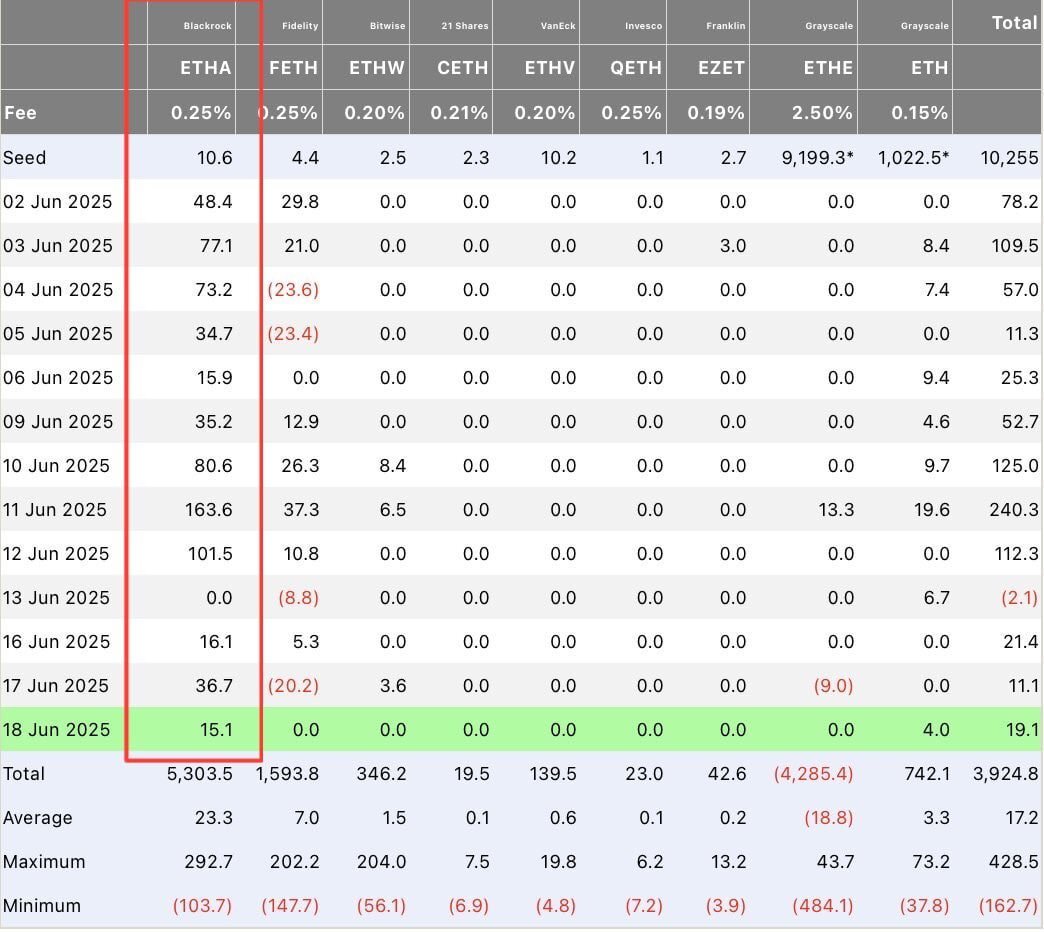The width and height of the screenshot is (1044, 932).
Task: Click the highlighted 18 Jun 2025 row label
Action: pos(57,730)
